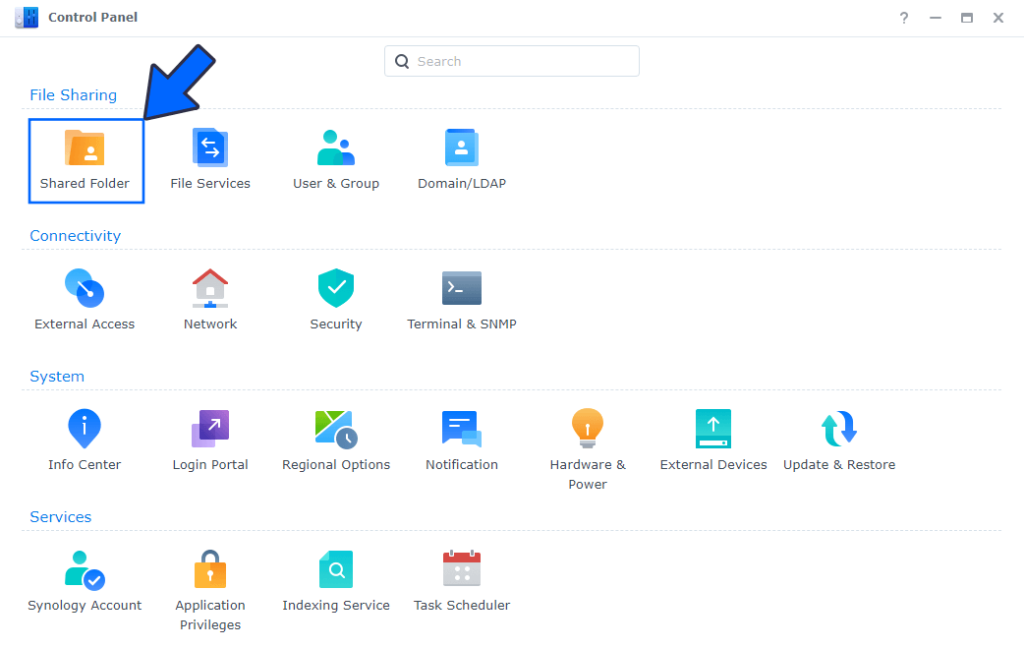The image size is (1024, 648).
Task: Open Domain/LDAP configuration
Action: [x=461, y=149]
